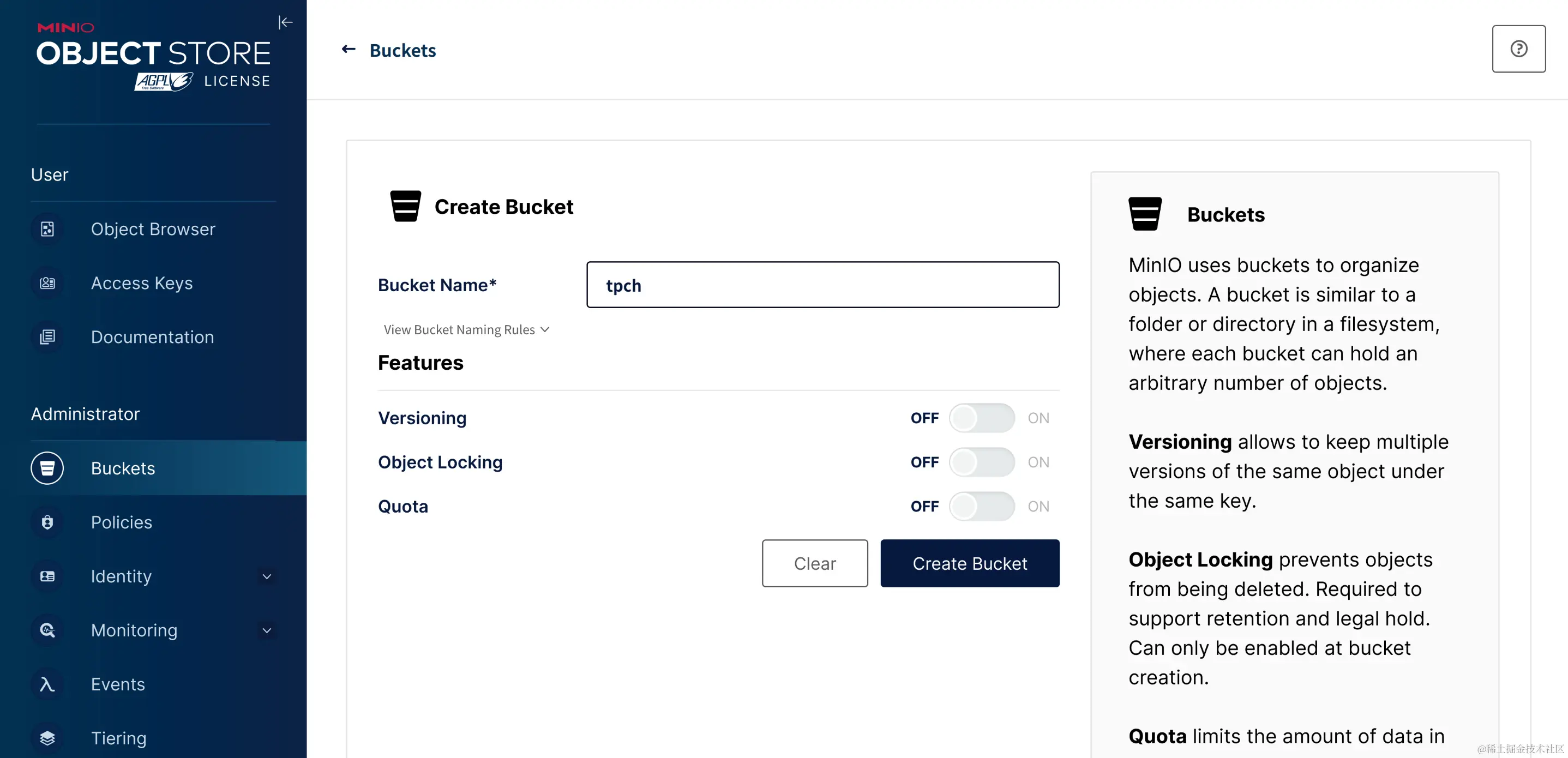Screen dimensions: 1568x758
Task: Enable the Versioning toggle
Action: click(981, 418)
